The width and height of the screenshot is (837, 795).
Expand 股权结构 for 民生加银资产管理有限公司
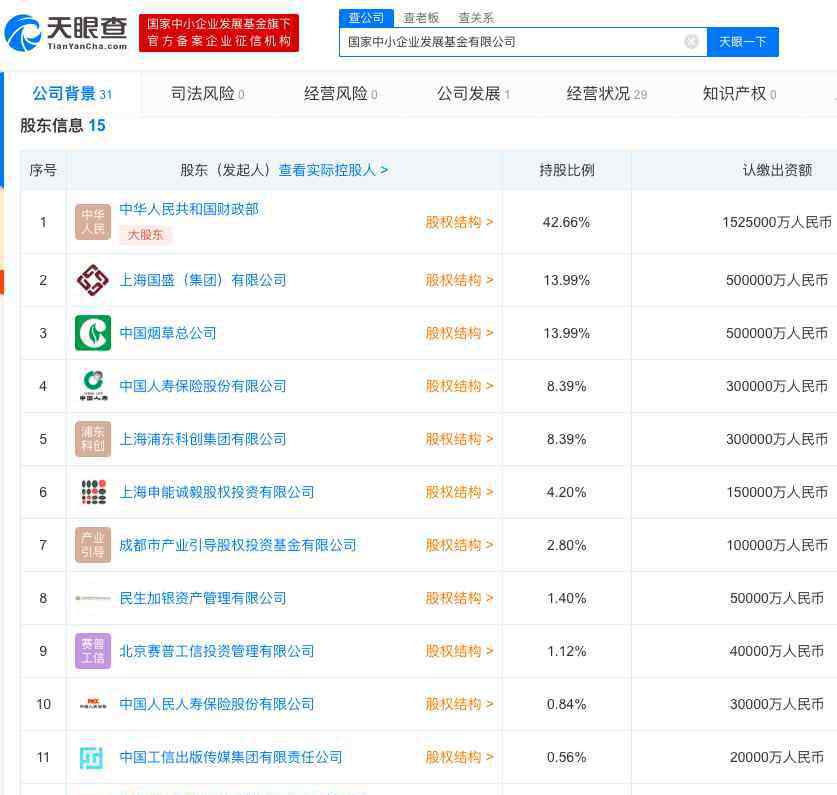click(x=459, y=598)
